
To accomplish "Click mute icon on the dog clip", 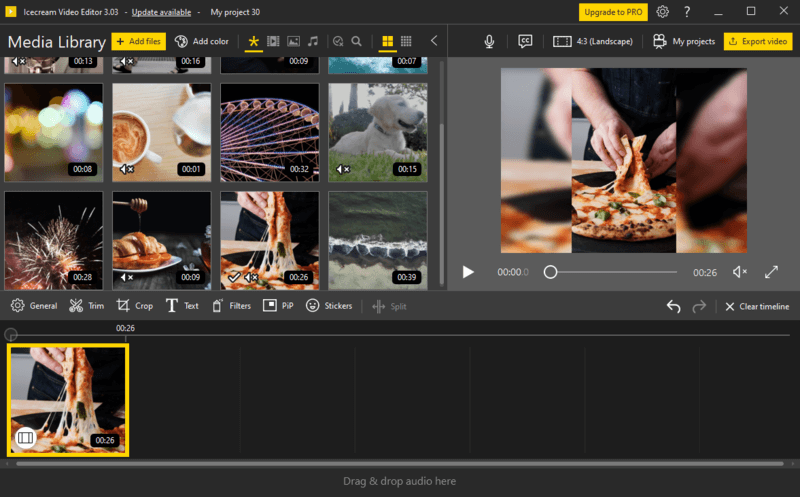I will tap(343, 169).
